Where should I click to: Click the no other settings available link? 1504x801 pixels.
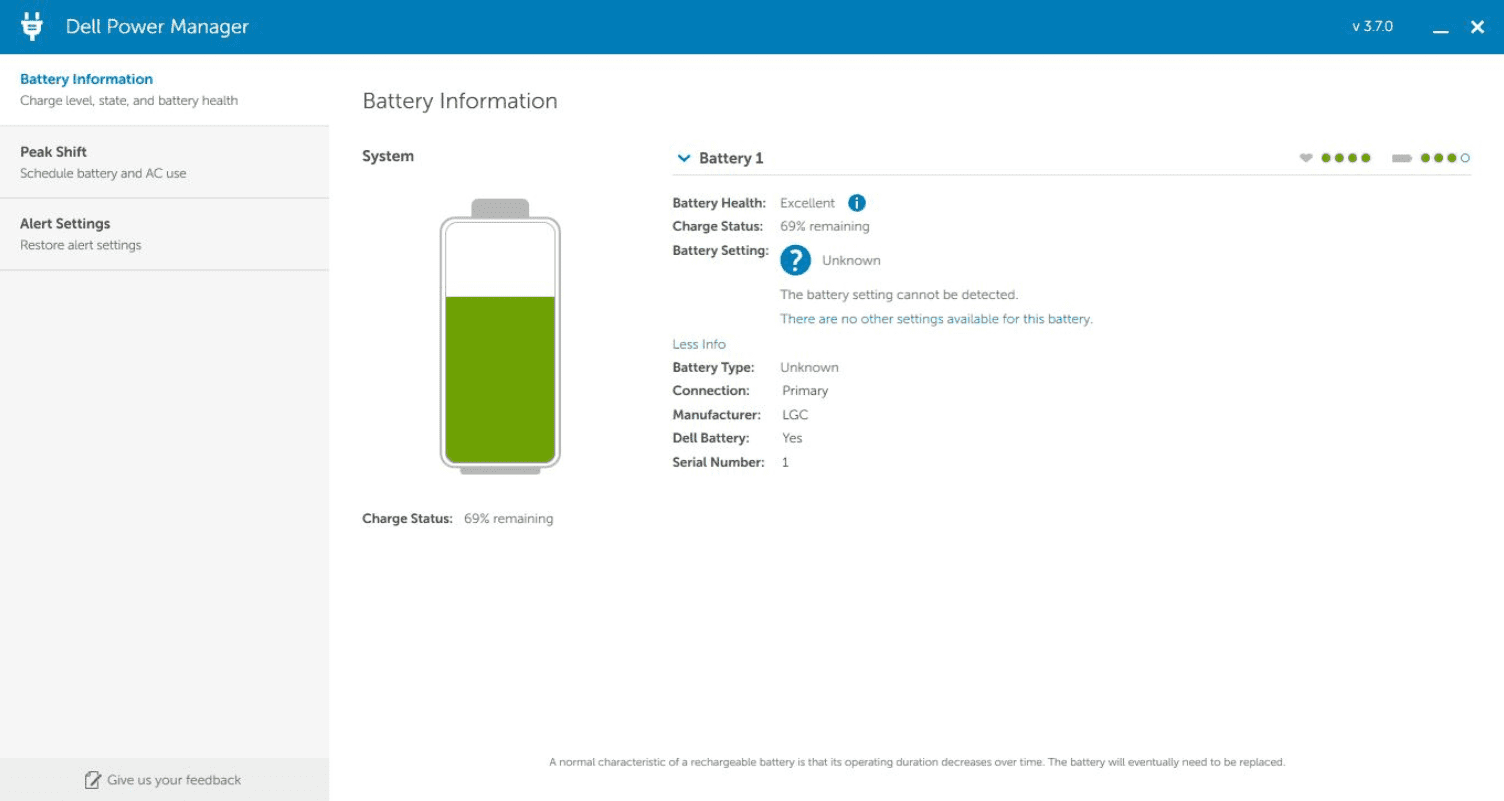pyautogui.click(x=936, y=319)
